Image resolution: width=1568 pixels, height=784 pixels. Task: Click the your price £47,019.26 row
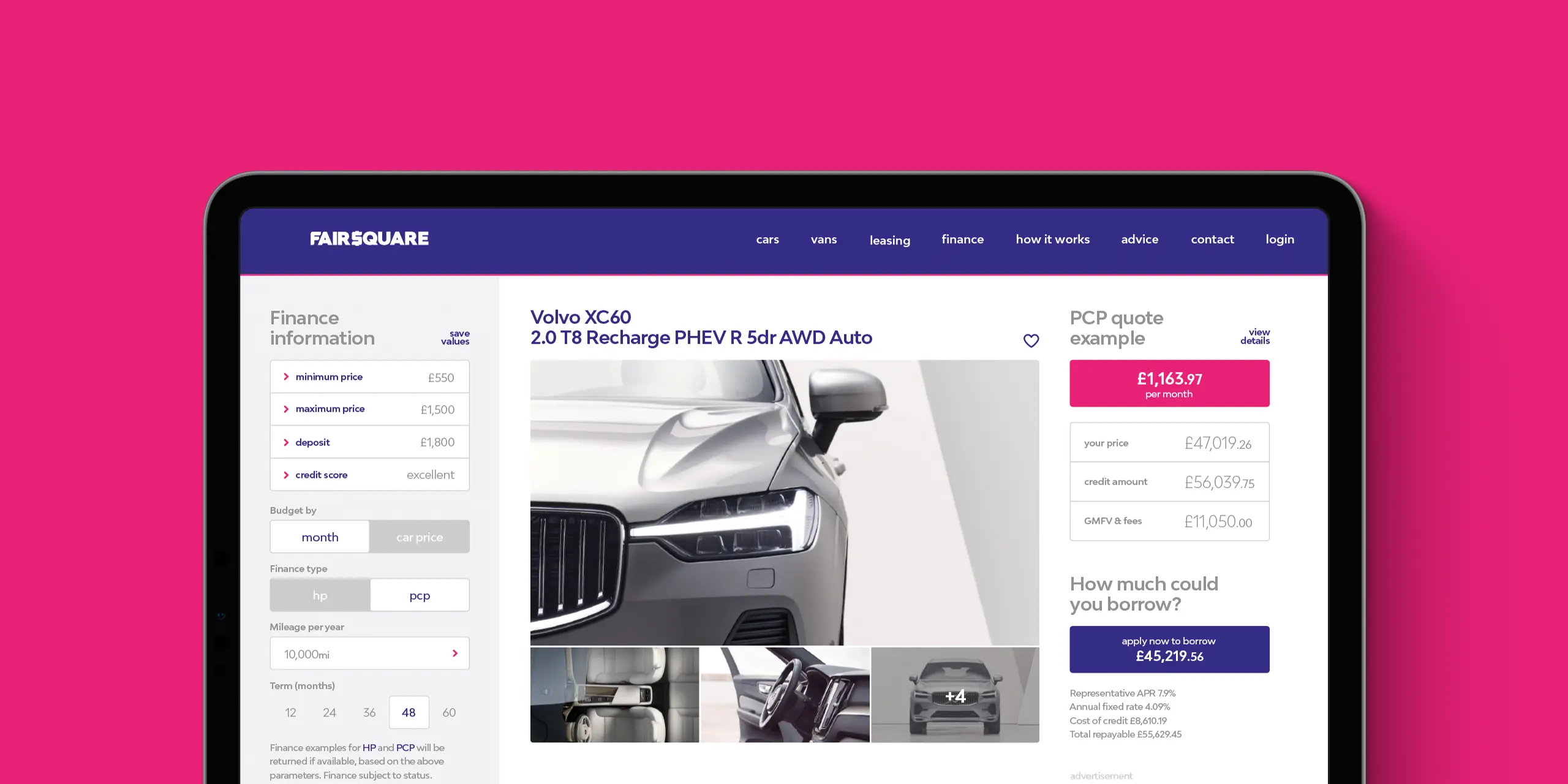click(1170, 442)
